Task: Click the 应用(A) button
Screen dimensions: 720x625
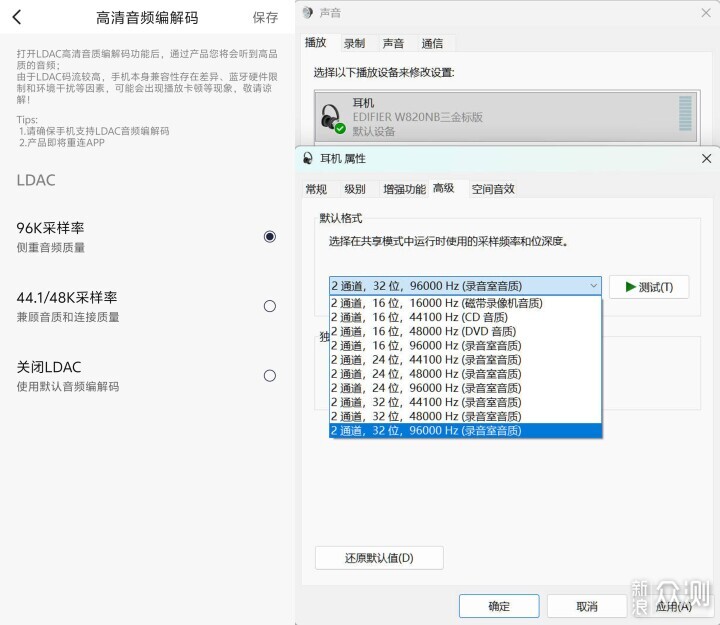Action: pos(673,606)
